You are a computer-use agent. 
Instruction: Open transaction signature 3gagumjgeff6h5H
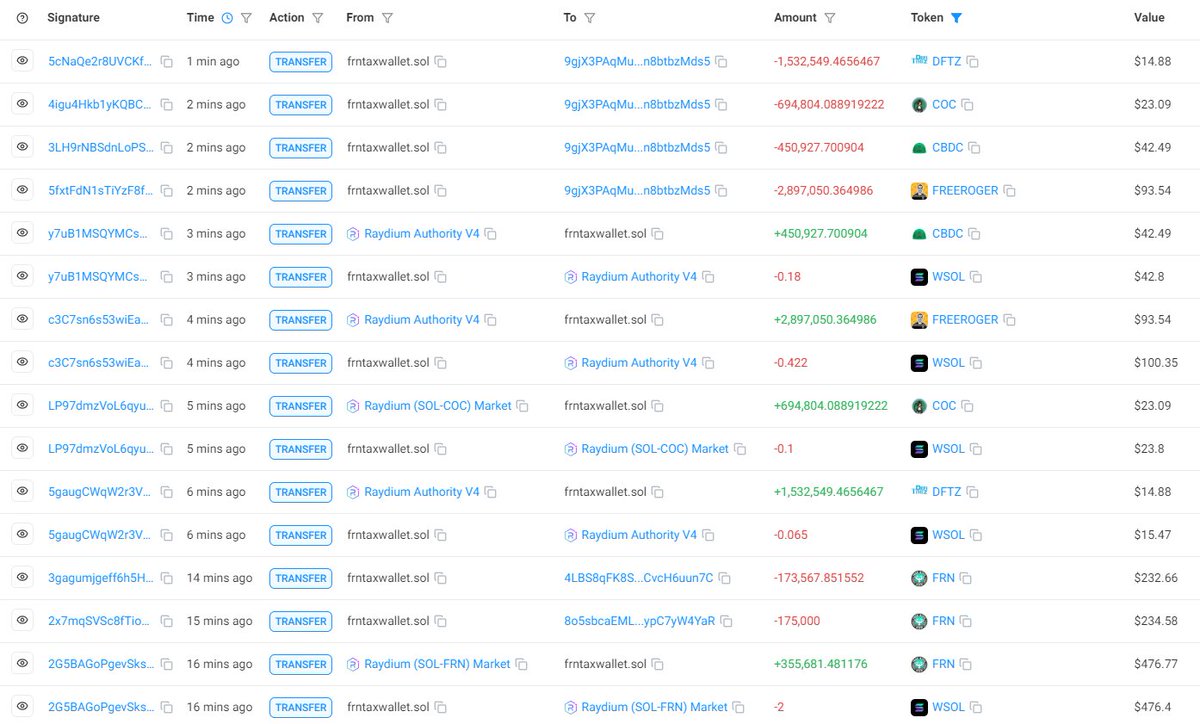coord(100,578)
